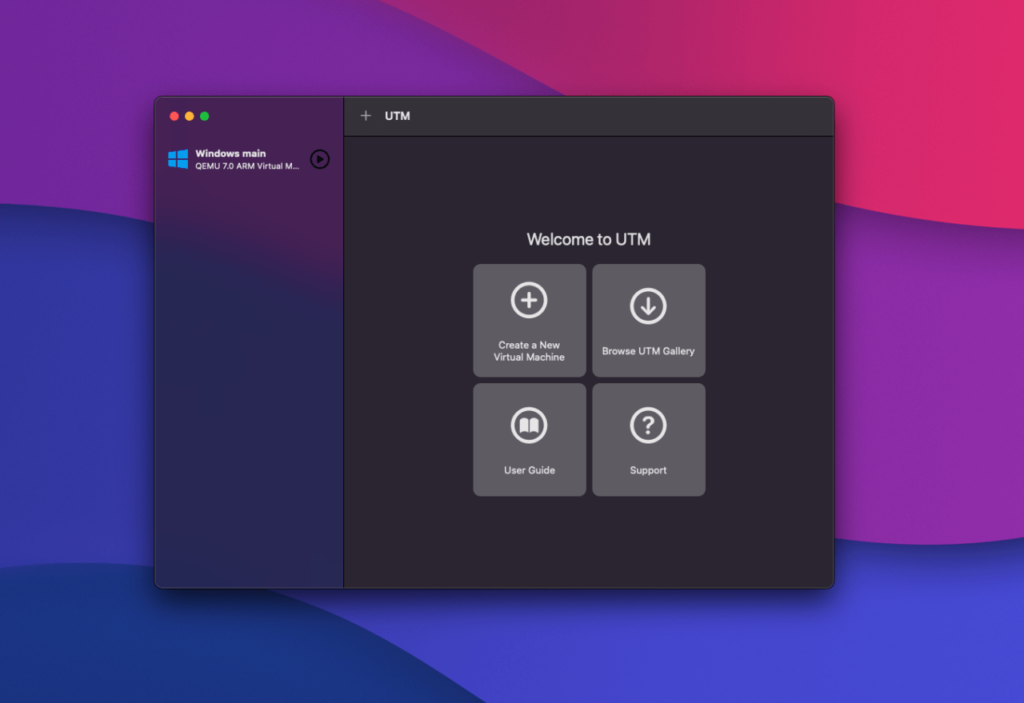Viewport: 1024px width, 703px height.
Task: Start the Windows main VM with the play icon
Action: pyautogui.click(x=319, y=159)
